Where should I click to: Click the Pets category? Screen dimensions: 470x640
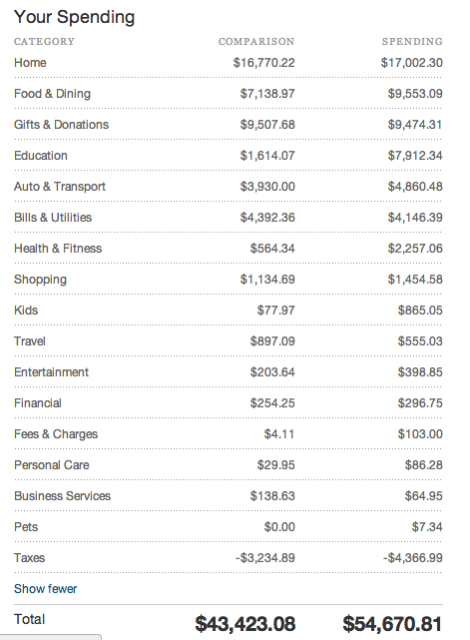click(x=26, y=527)
